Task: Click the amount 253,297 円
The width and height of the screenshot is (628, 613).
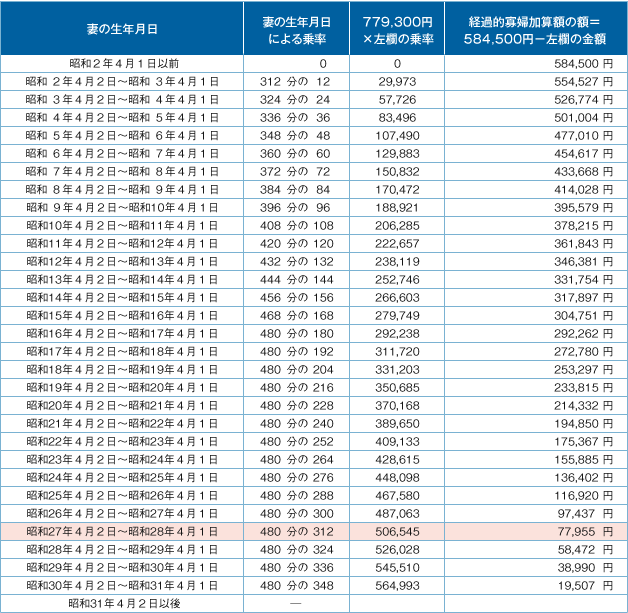Action: pos(583,370)
